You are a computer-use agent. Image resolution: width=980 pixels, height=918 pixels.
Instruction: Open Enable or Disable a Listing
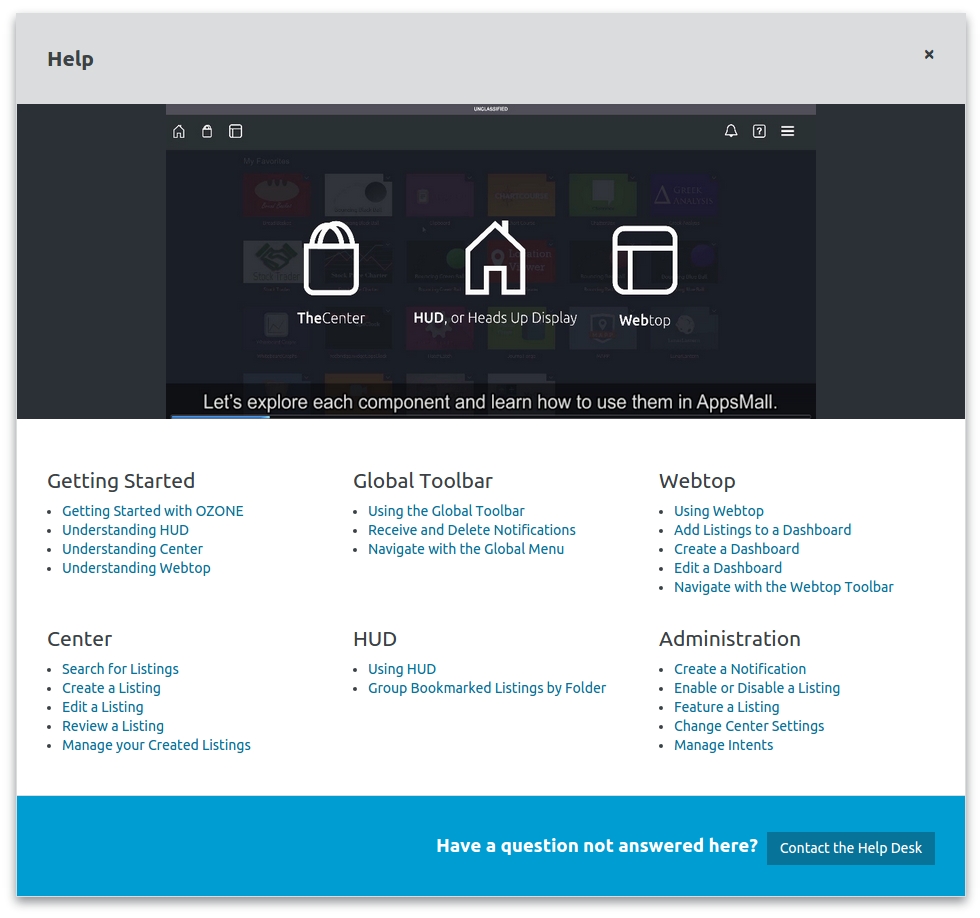point(757,688)
